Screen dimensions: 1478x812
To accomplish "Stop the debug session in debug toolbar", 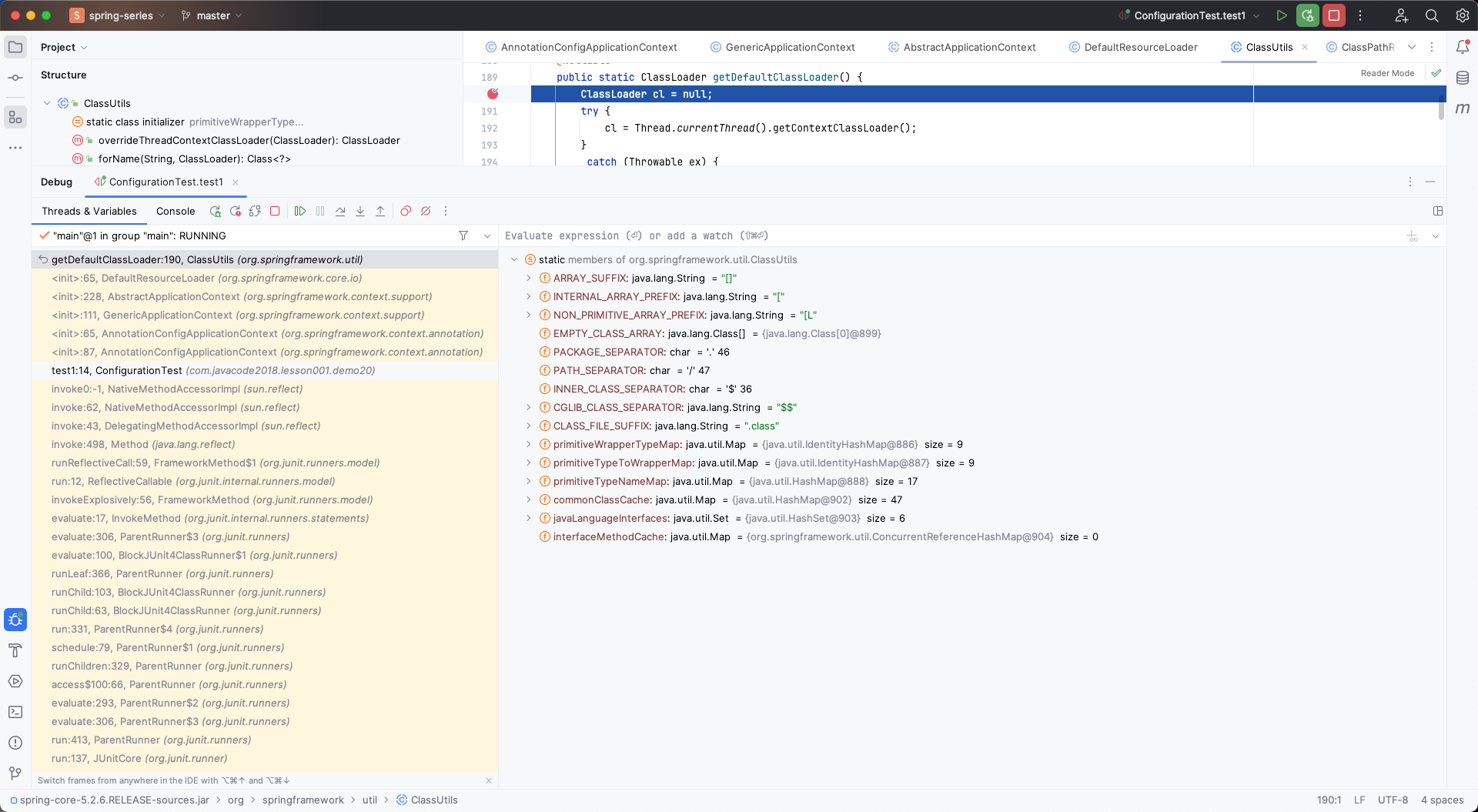I will [275, 211].
